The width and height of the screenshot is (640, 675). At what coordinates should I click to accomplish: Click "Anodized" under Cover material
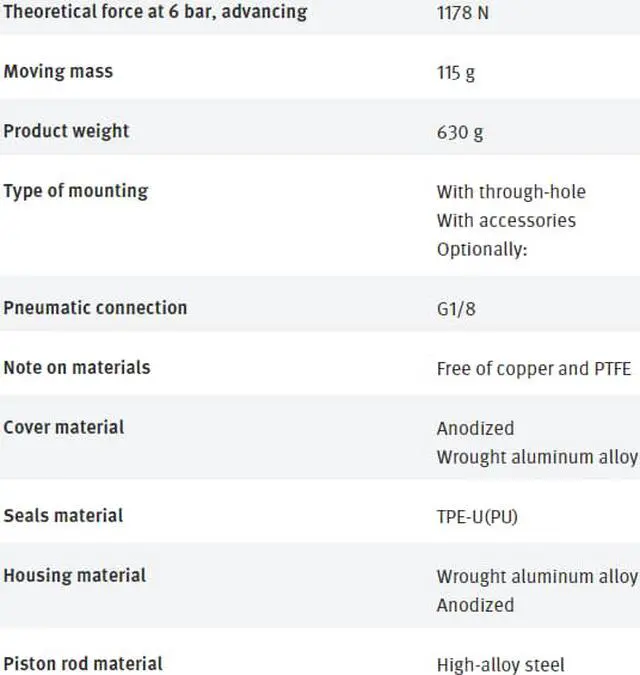click(475, 428)
